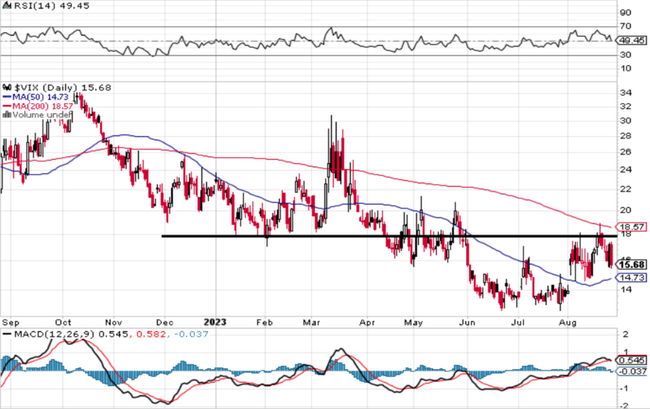Click the March candlestick spike near 30
This screenshot has height=409, width=650.
tap(330, 125)
